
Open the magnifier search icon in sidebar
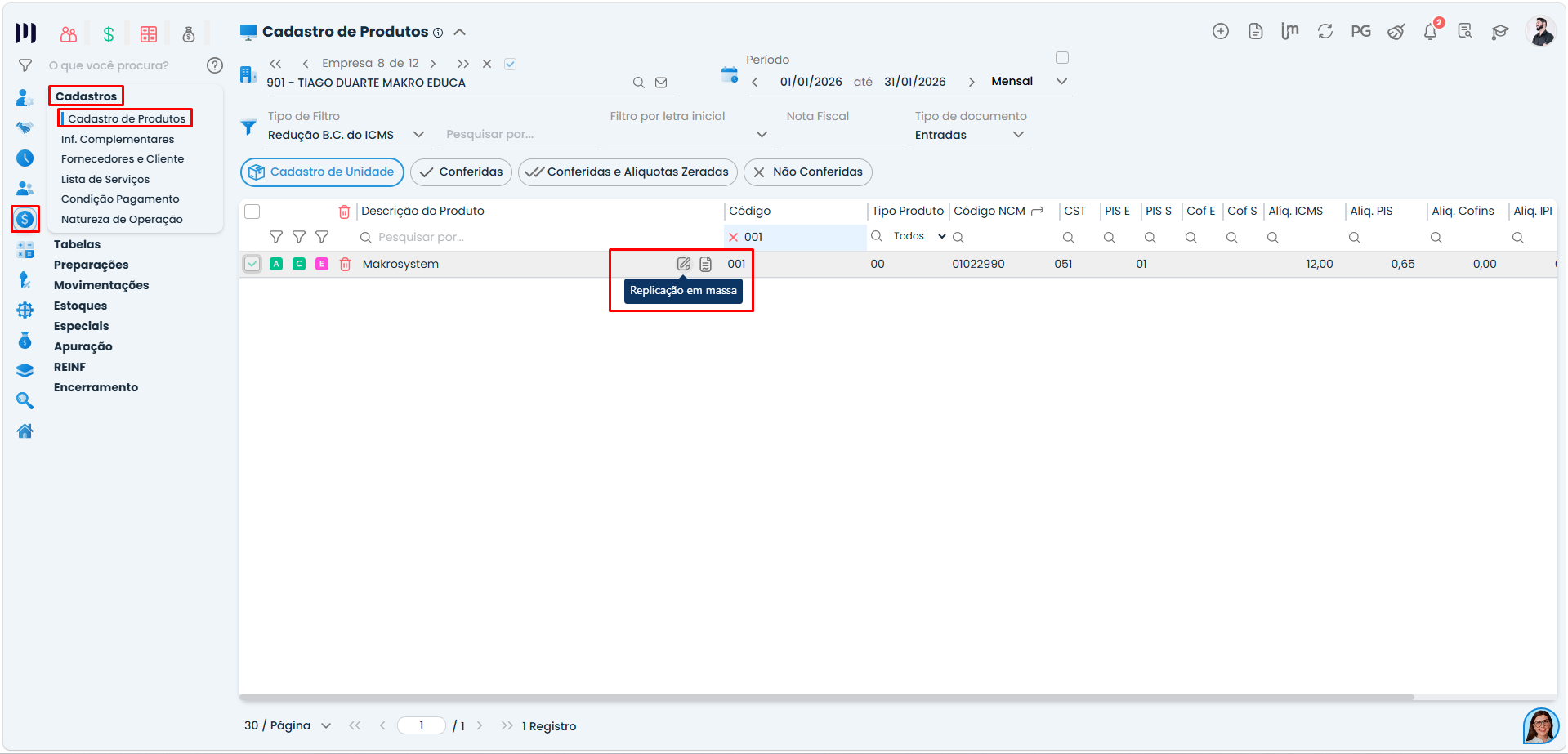pos(25,400)
